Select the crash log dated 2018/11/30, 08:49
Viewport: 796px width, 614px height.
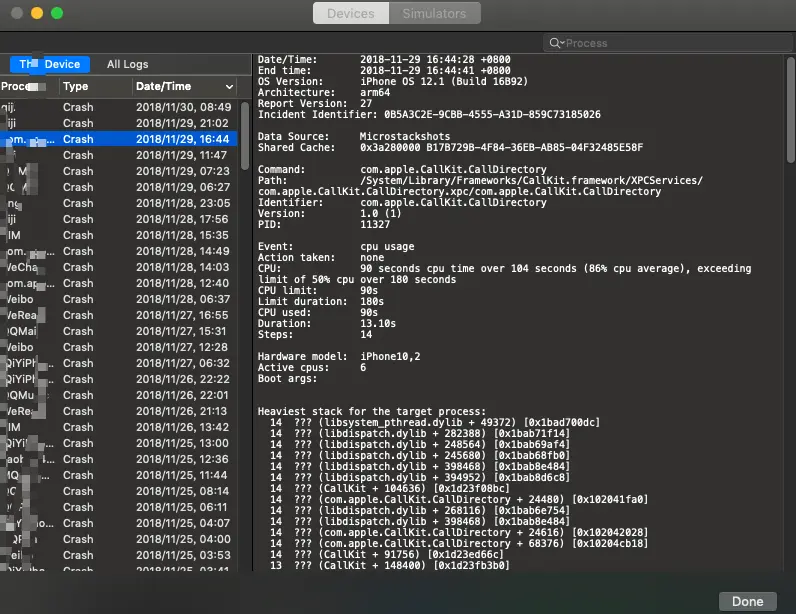(119, 107)
